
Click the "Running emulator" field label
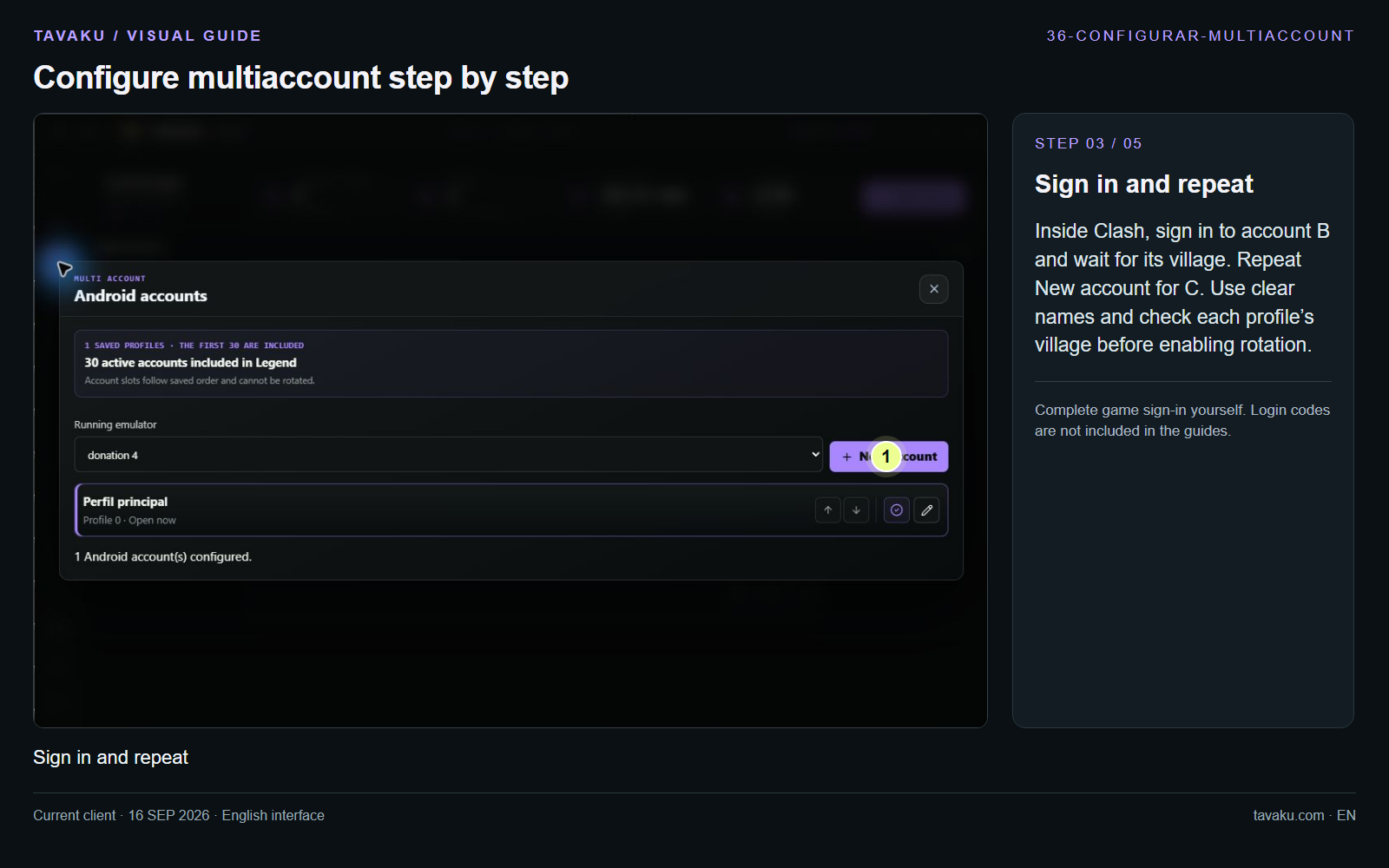pos(115,424)
